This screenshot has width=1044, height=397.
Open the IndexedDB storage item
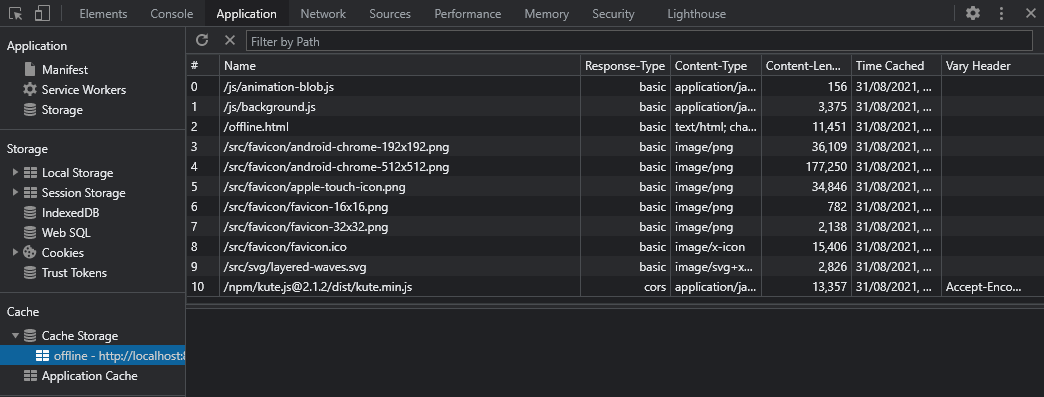(70, 213)
